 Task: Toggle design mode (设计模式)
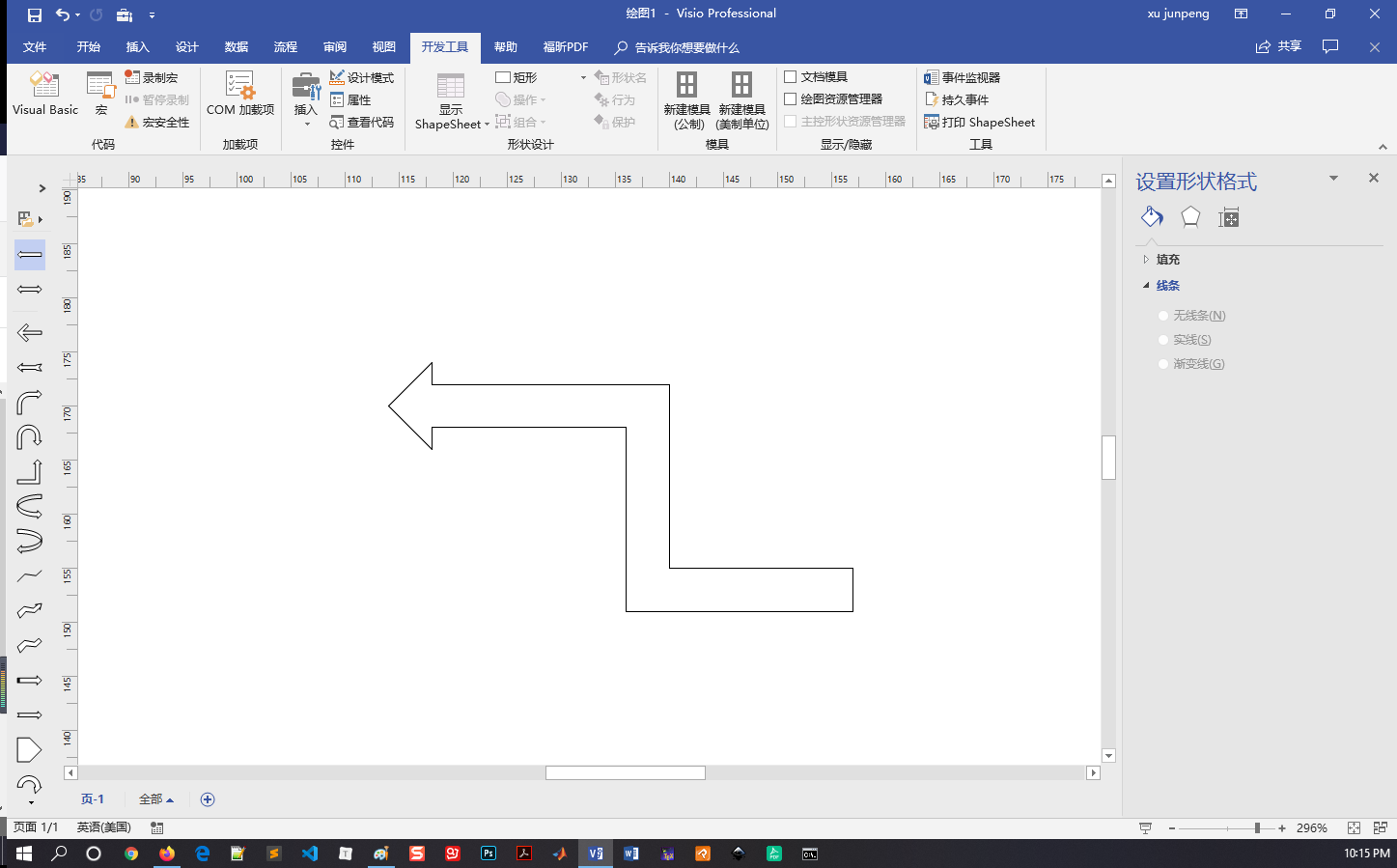[362, 77]
